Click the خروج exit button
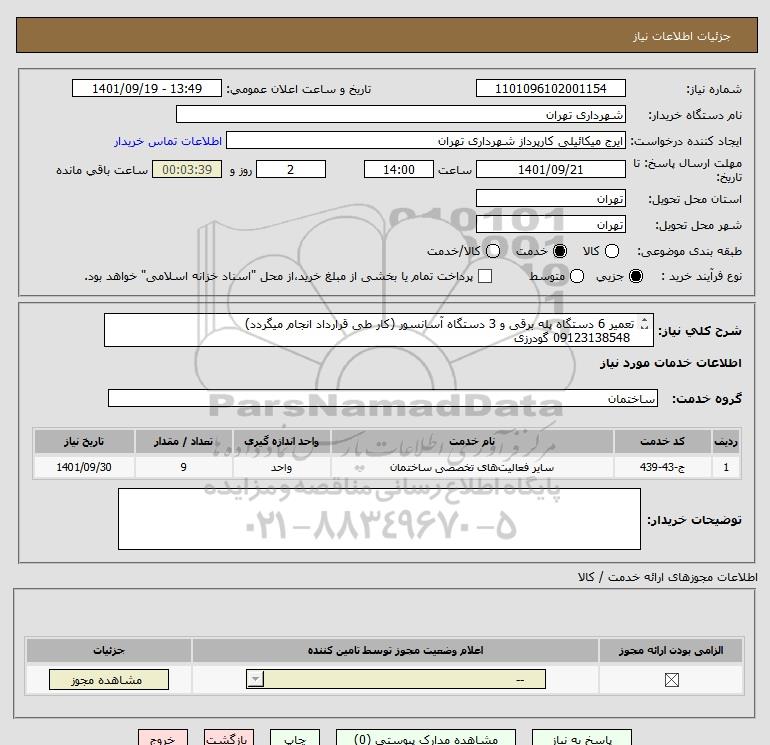 pyautogui.click(x=163, y=738)
